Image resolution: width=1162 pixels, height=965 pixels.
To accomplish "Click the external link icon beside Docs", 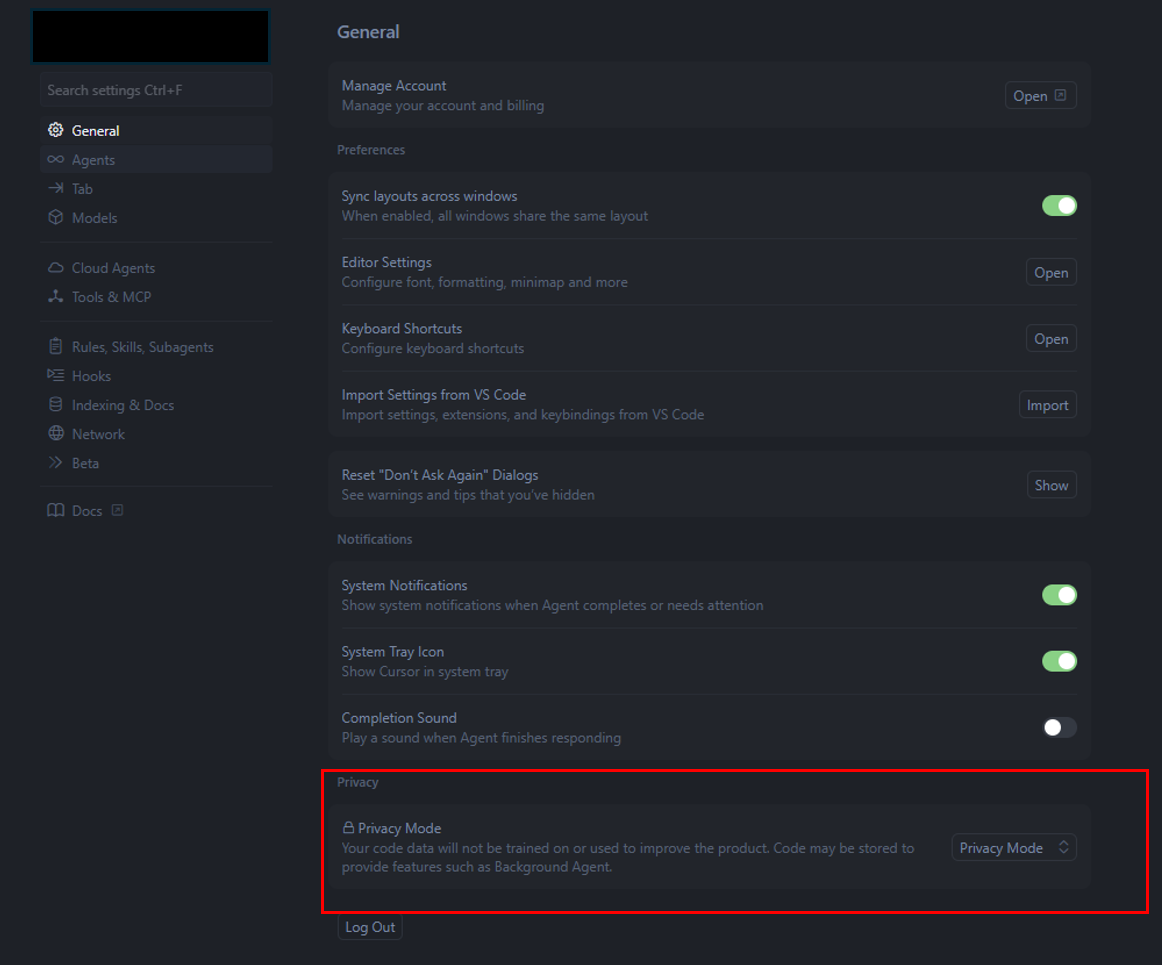I will (x=117, y=510).
